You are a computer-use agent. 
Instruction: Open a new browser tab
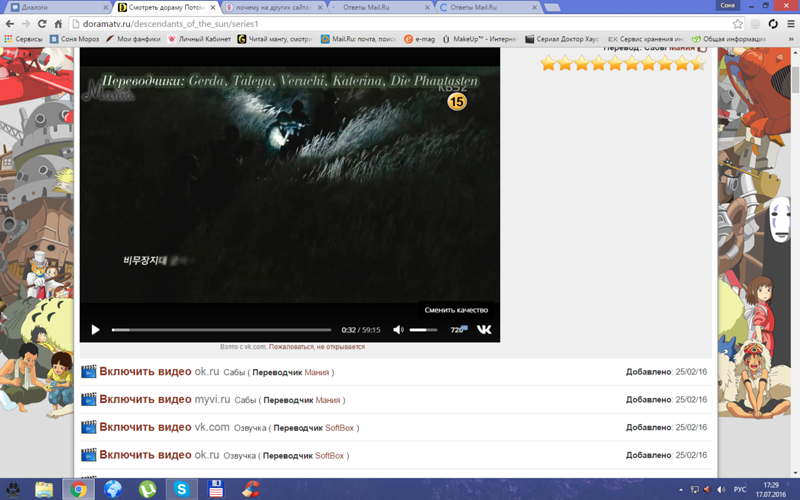tap(552, 7)
